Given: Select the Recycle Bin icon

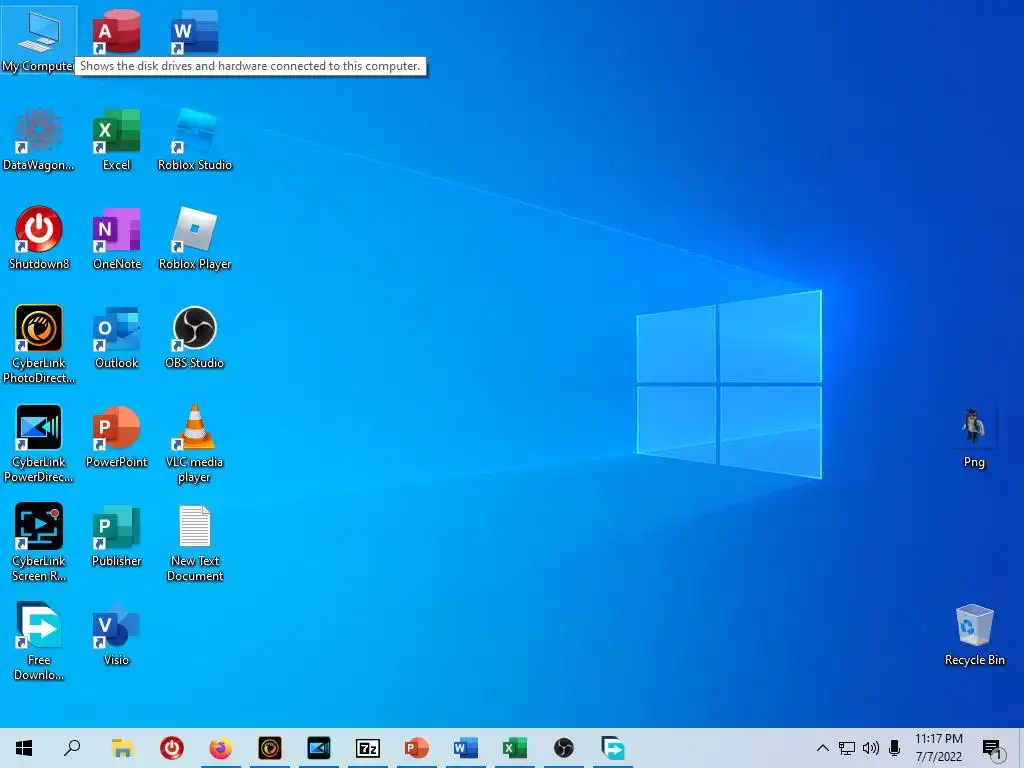Looking at the screenshot, I should click(974, 635).
